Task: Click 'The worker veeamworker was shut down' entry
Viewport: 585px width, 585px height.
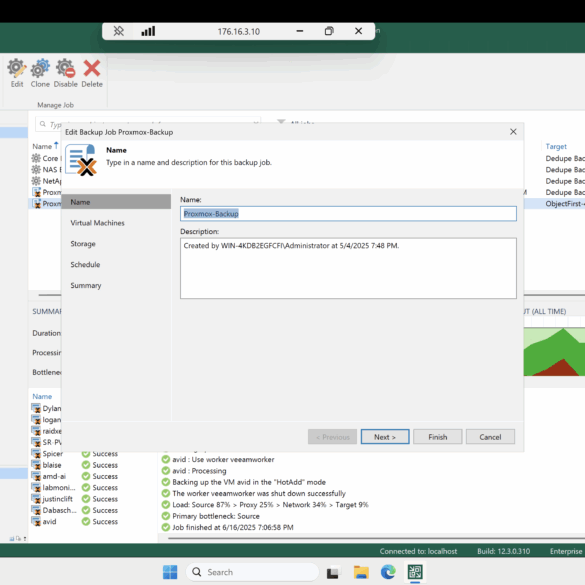Action: (259, 493)
